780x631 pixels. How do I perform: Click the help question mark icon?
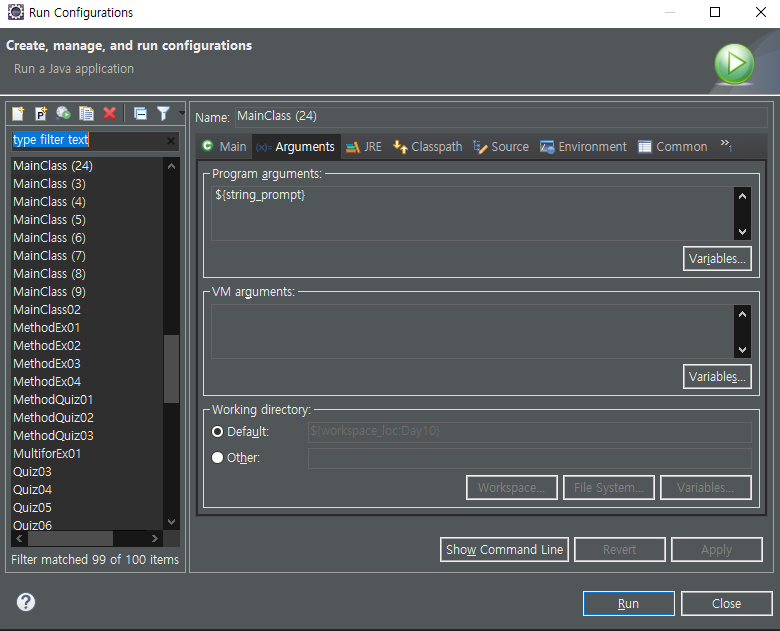tap(26, 602)
